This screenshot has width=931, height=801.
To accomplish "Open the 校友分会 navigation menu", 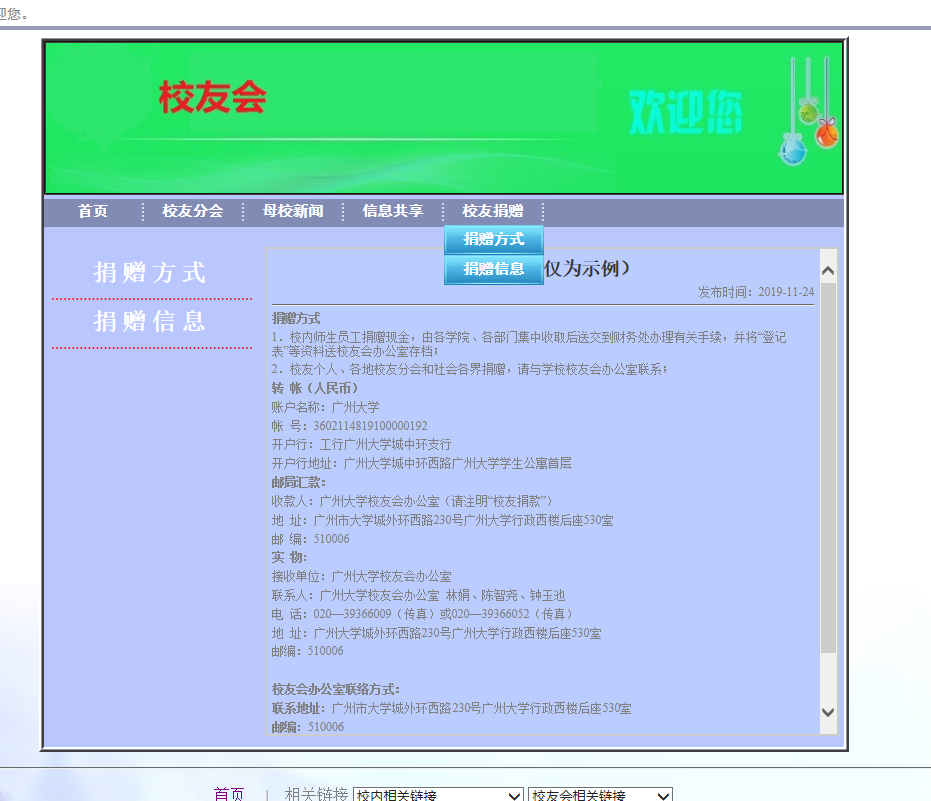I will (192, 211).
